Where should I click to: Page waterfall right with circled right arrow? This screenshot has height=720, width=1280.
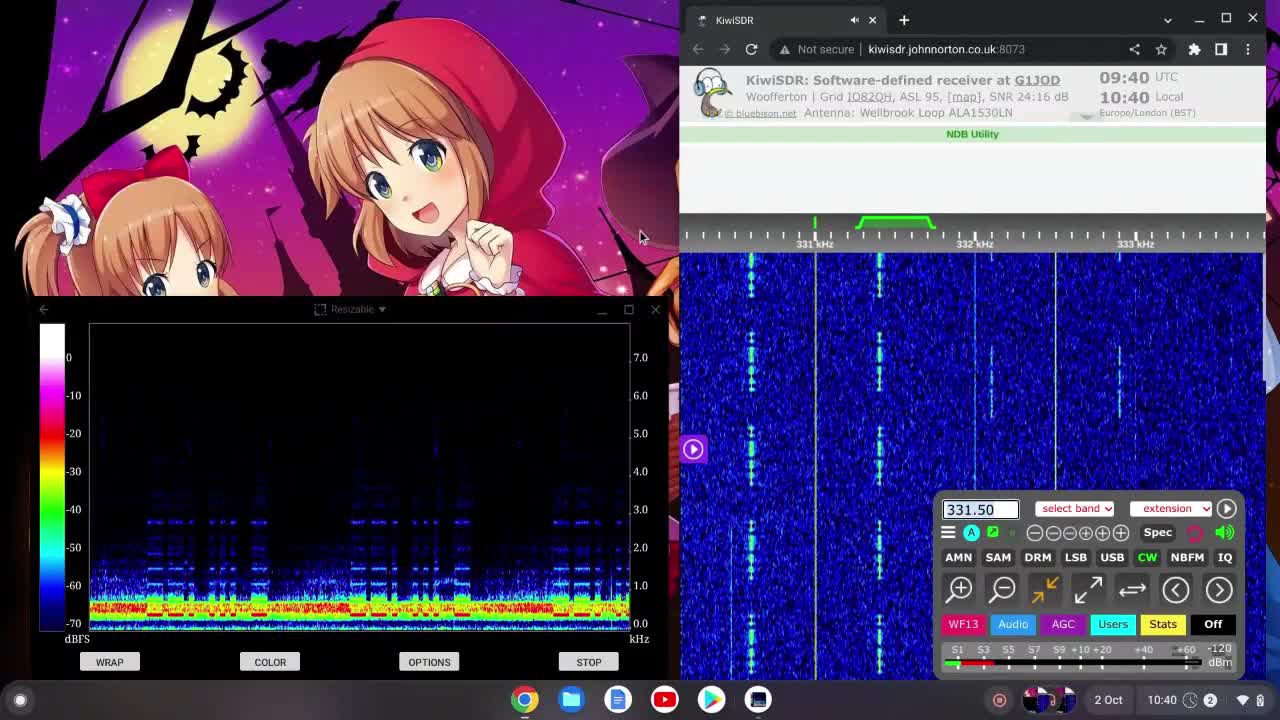pyautogui.click(x=1218, y=590)
